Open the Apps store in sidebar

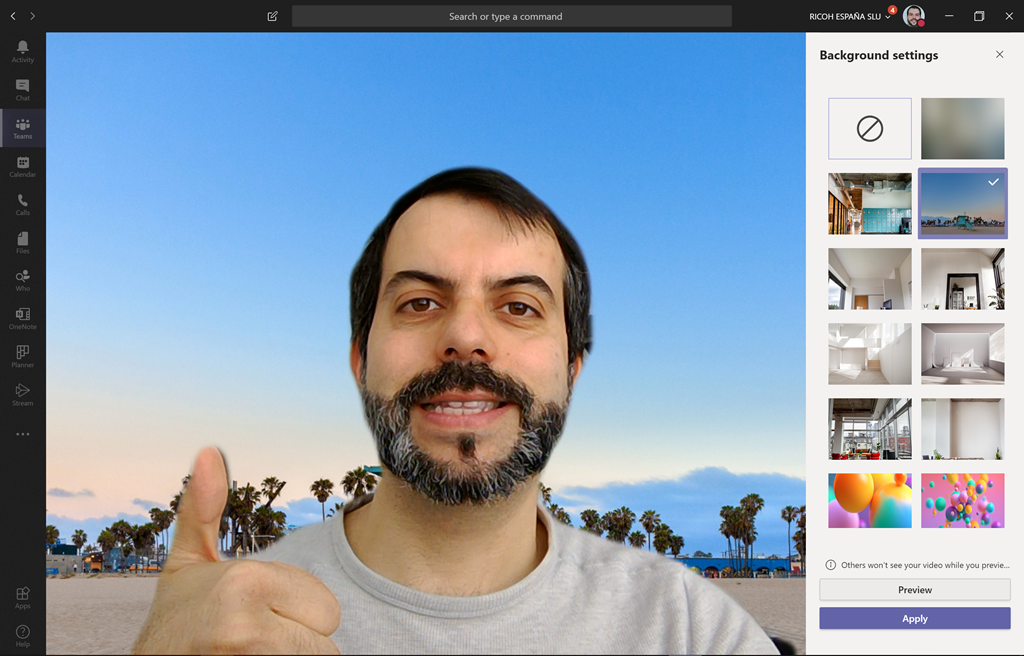pyautogui.click(x=22, y=597)
